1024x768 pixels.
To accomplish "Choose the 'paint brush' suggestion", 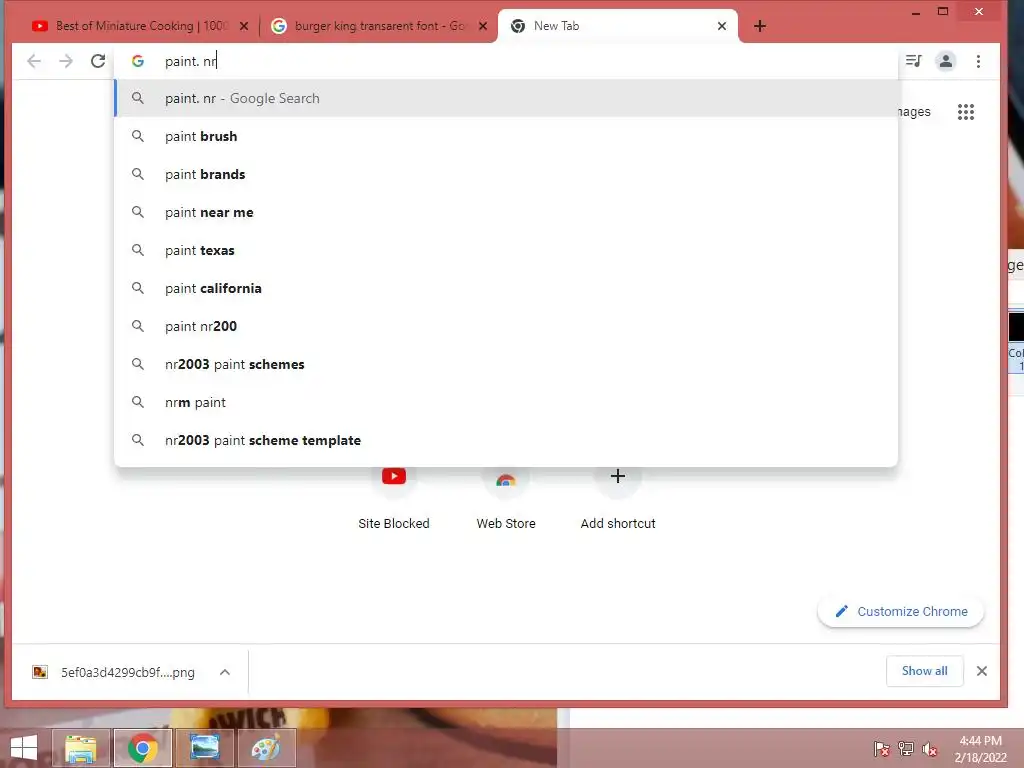I will (x=506, y=136).
